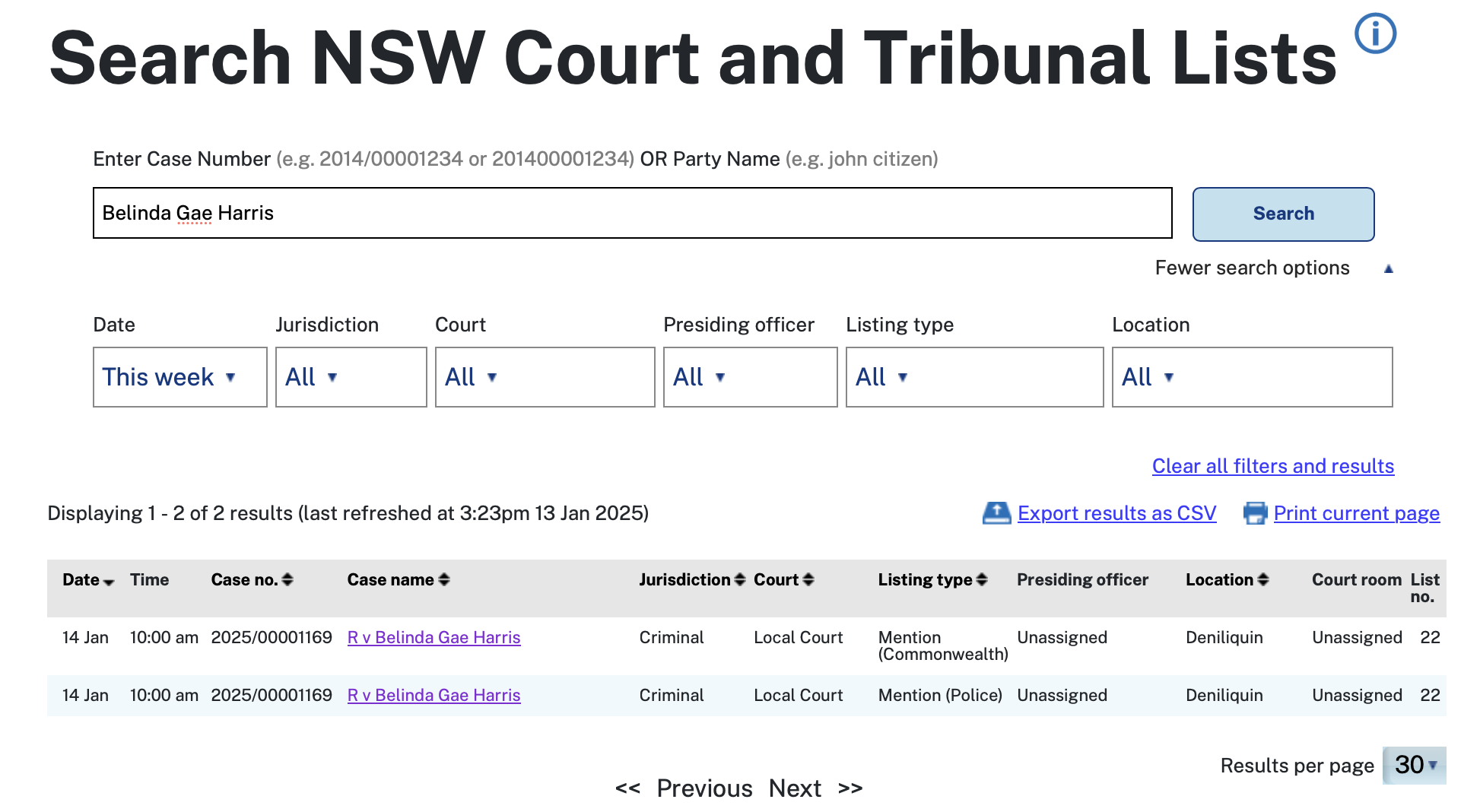Sort by Case name column arrows

[444, 580]
